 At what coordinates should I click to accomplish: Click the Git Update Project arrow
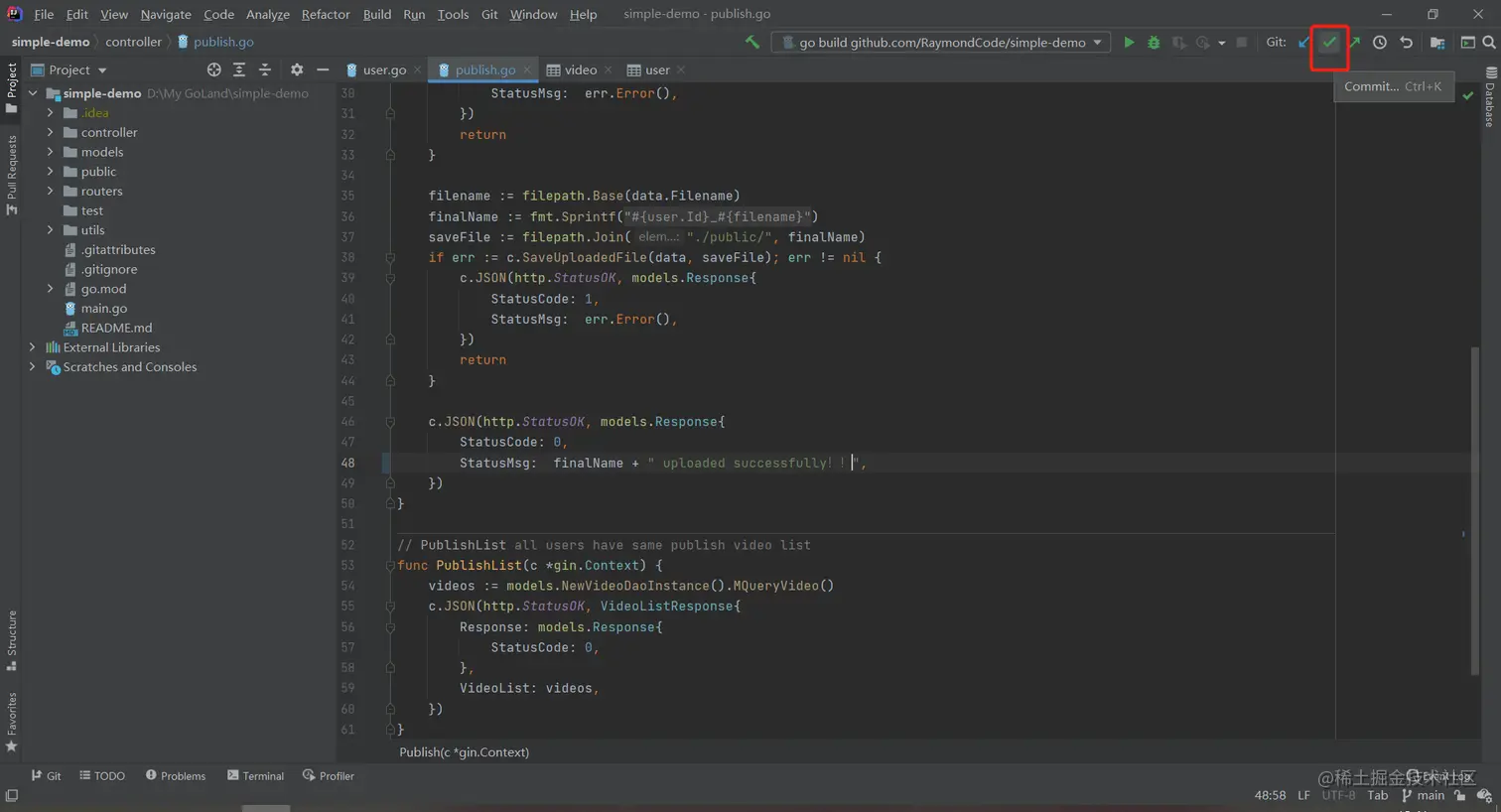[1304, 43]
